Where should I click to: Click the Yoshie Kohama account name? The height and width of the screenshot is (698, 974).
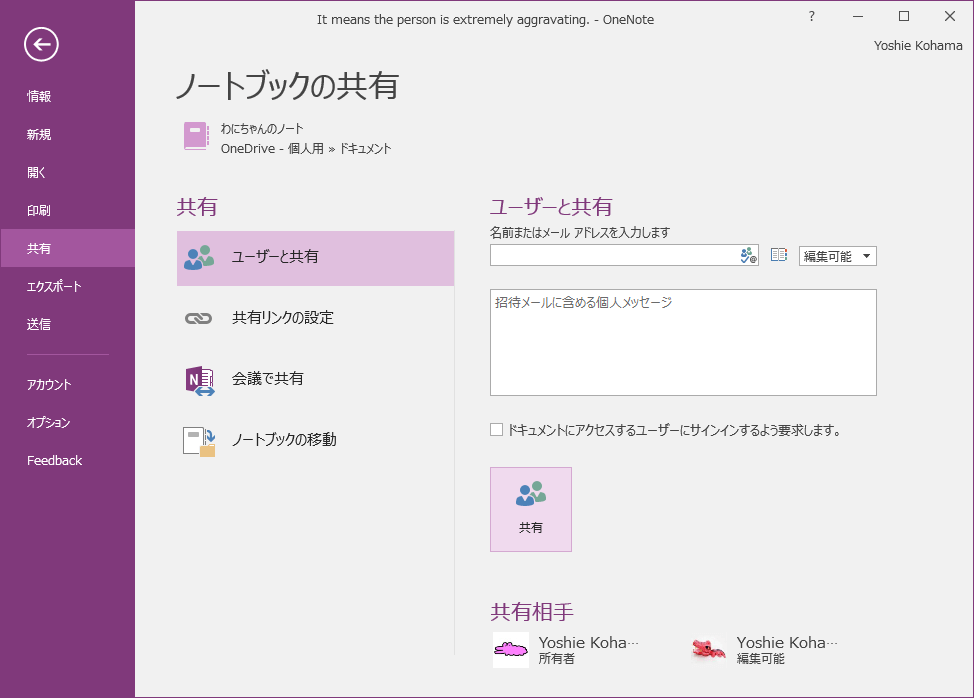coord(918,45)
